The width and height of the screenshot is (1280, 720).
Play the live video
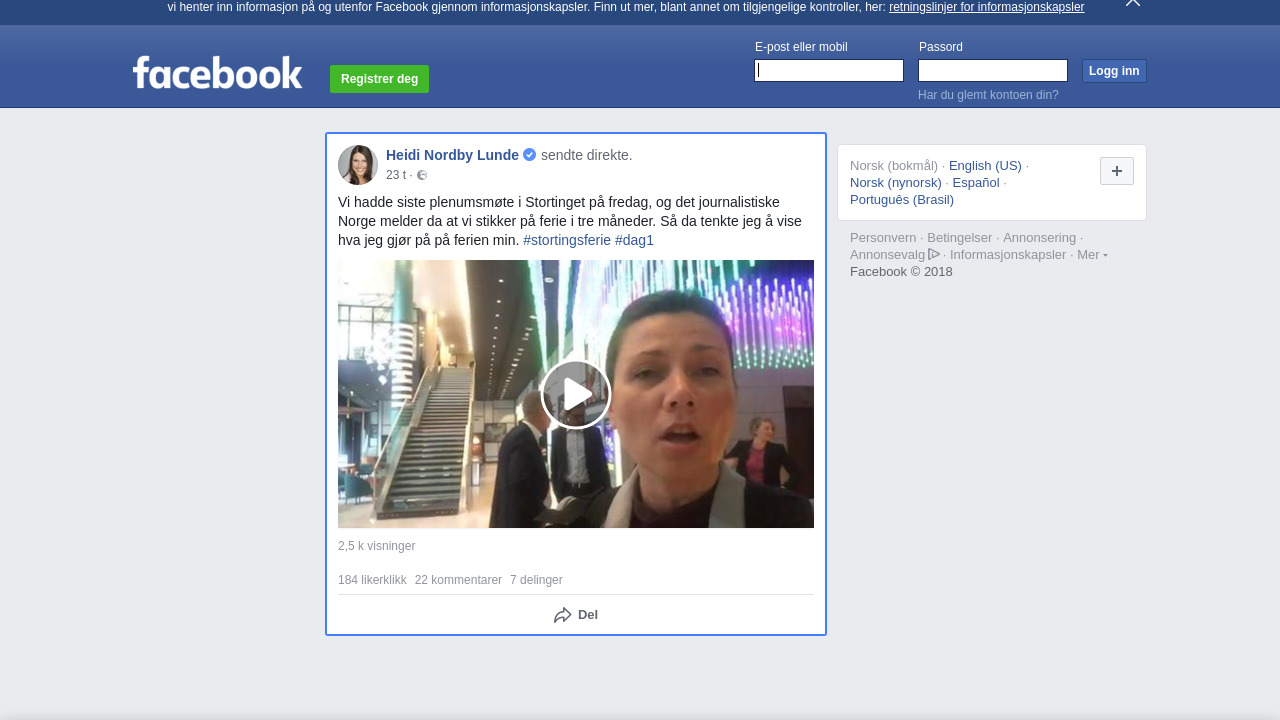[x=576, y=394]
